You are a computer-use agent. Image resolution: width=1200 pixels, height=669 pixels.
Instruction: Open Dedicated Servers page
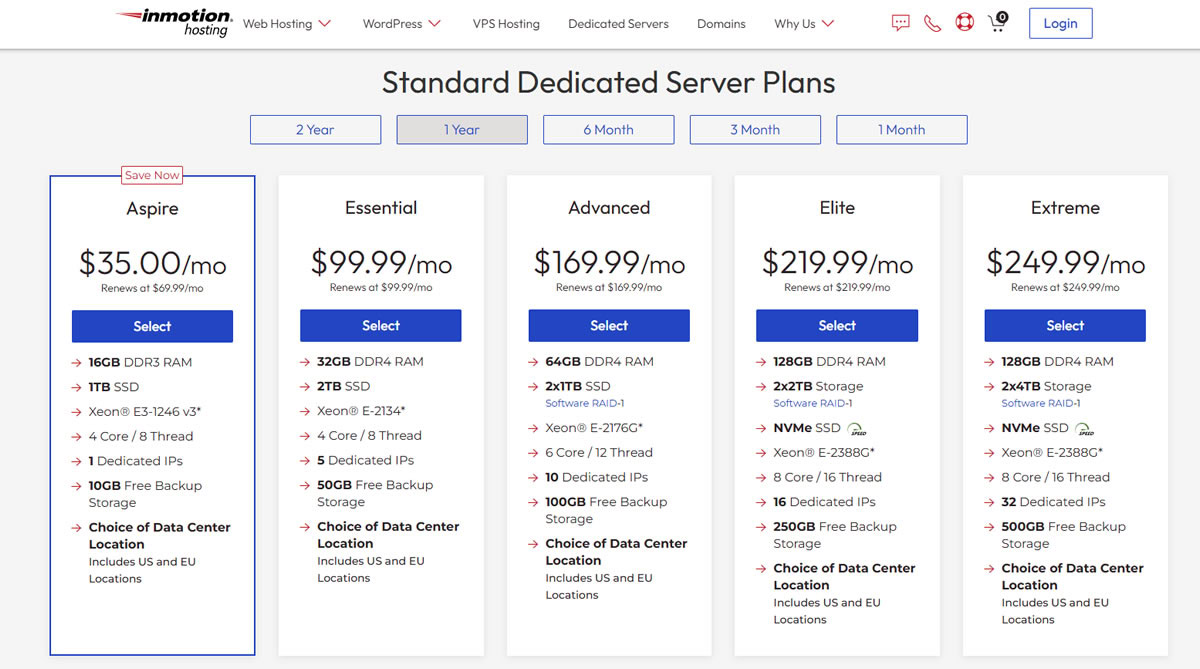618,23
